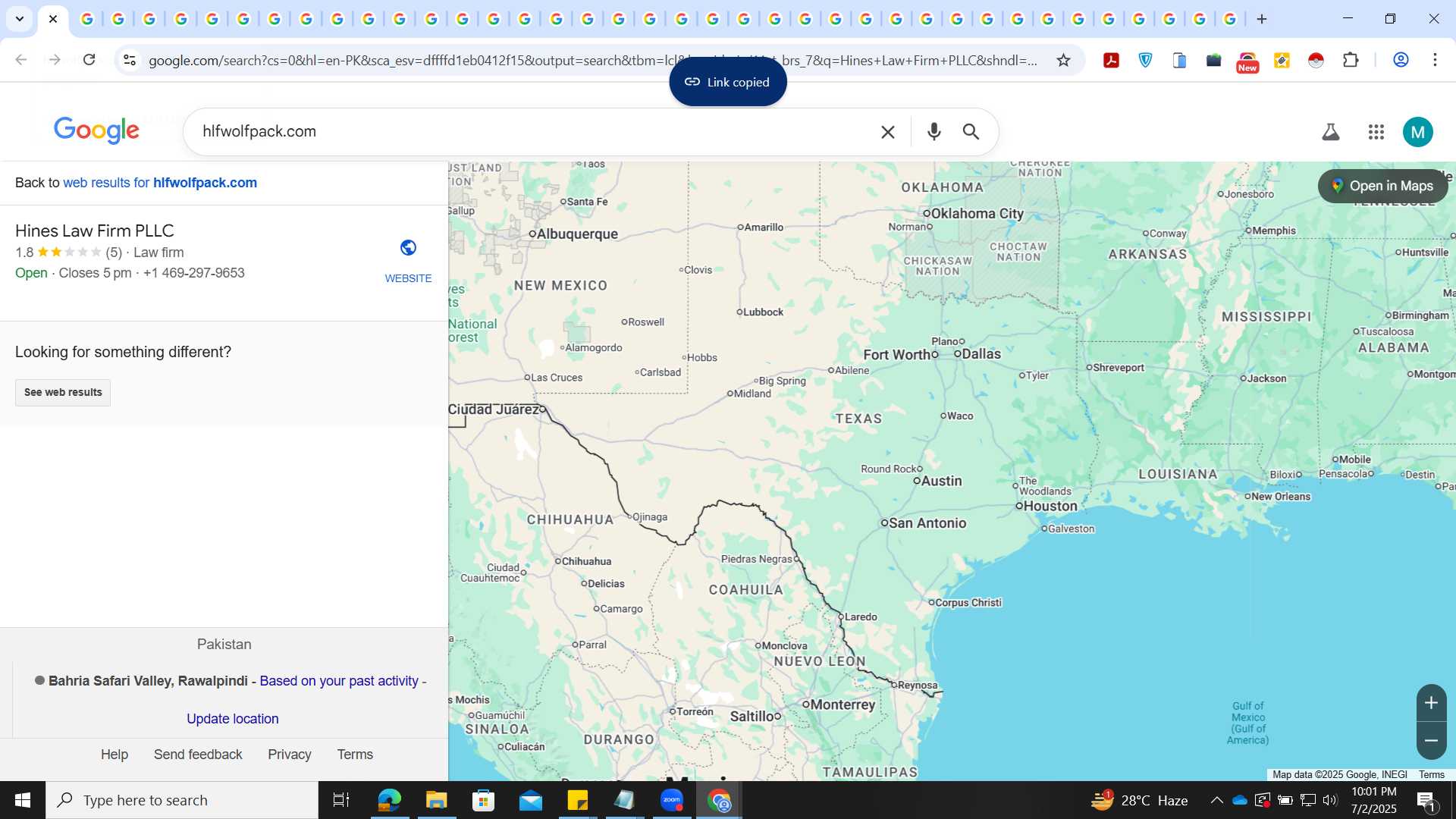
Task: Visit Hines Law Firm website globe icon
Action: (x=408, y=248)
